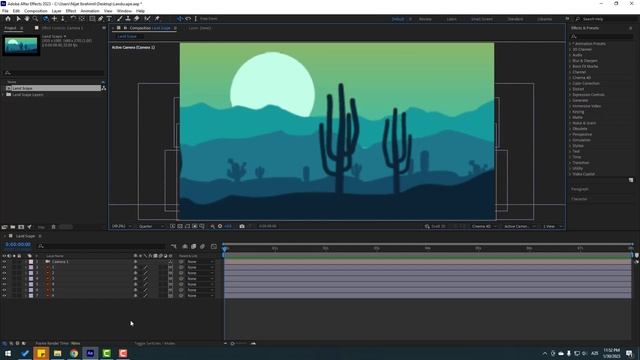
Task: Toggle the 3D layer switch on layer 6
Action: [x=170, y=290]
